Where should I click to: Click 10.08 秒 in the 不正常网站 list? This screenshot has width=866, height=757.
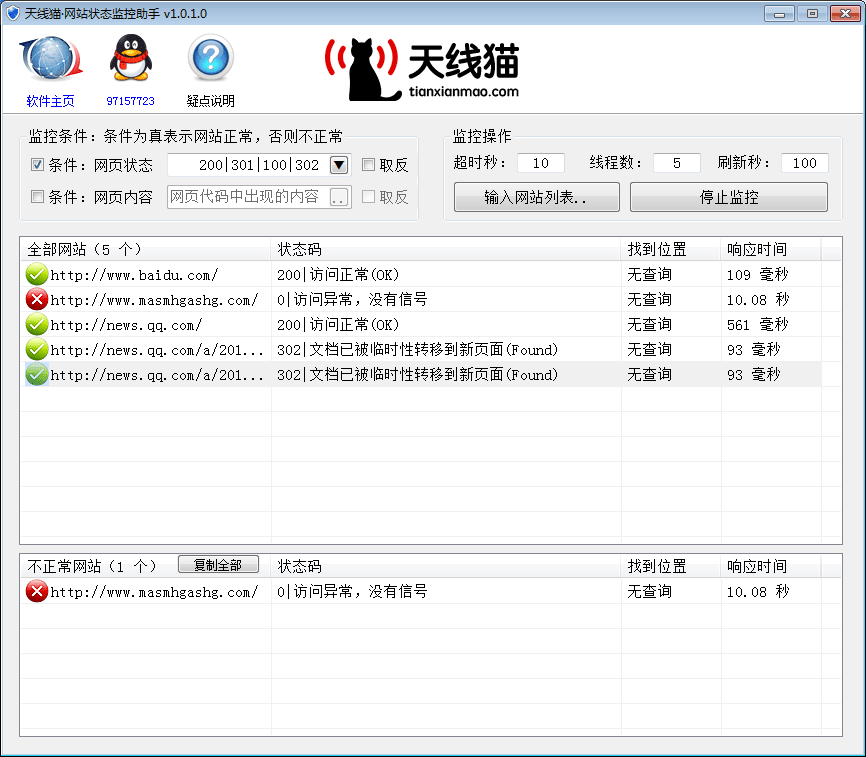758,591
